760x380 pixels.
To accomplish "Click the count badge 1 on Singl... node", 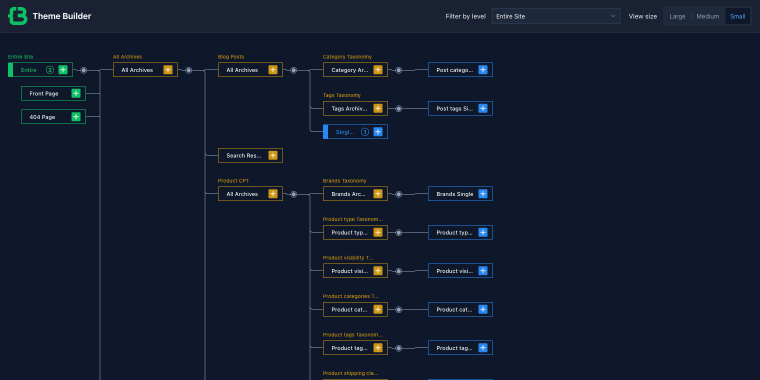I will tap(365, 132).
